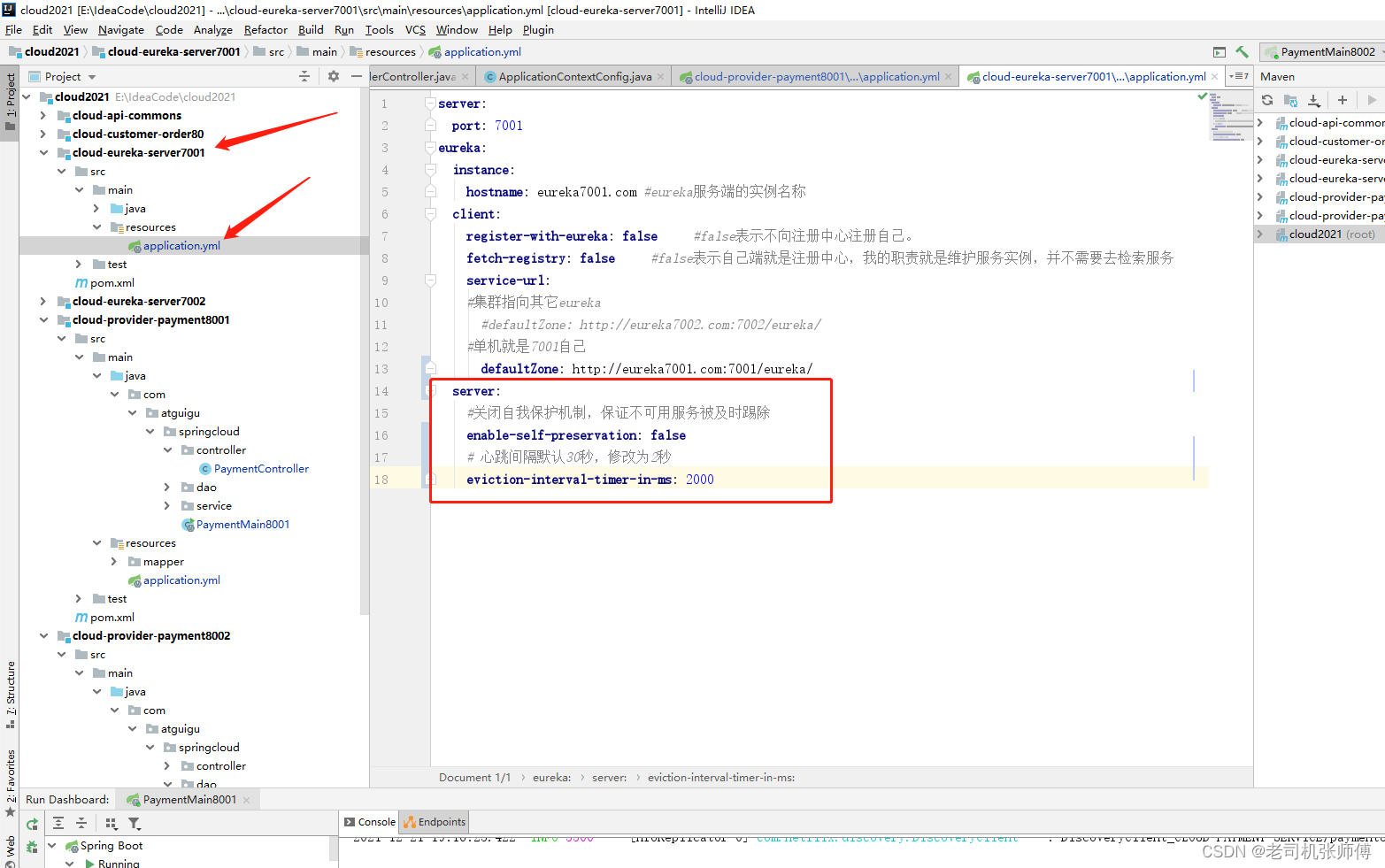
Task: Open the Project view selector dropdown
Action: tap(62, 77)
